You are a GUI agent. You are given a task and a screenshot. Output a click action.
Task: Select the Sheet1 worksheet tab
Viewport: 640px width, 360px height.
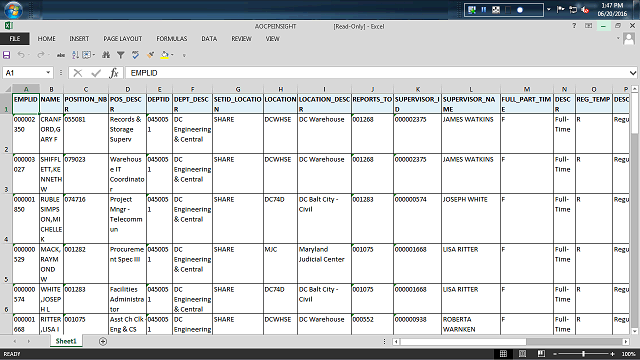(66, 341)
